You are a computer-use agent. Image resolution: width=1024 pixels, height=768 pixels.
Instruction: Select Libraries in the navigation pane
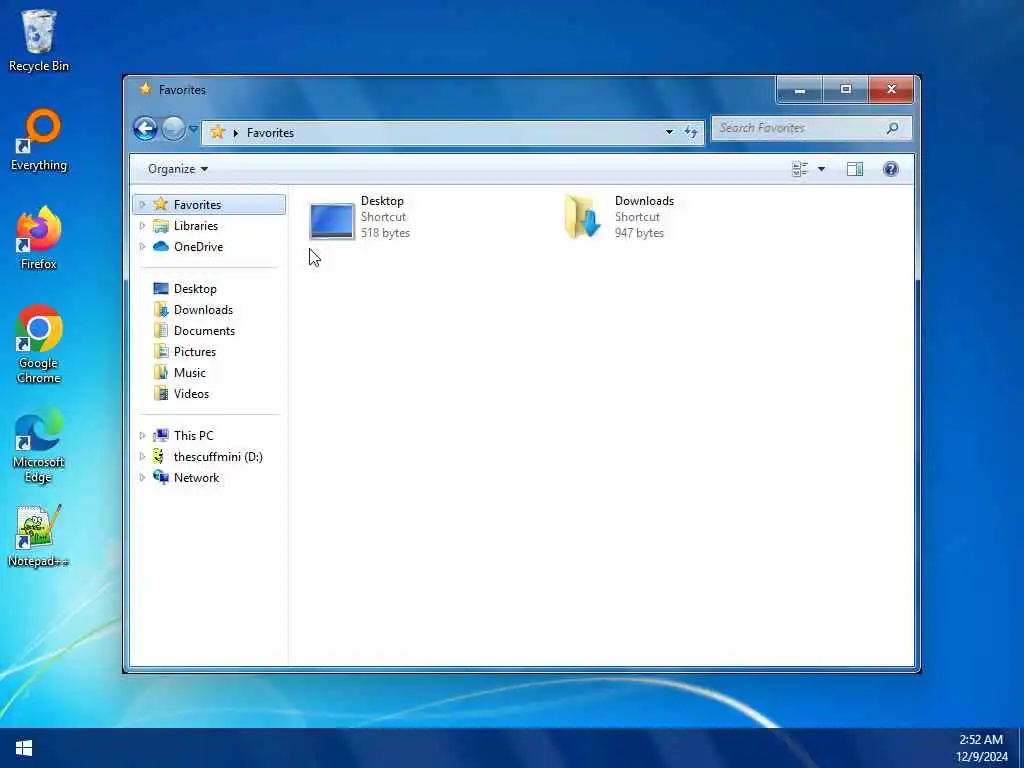(x=196, y=226)
